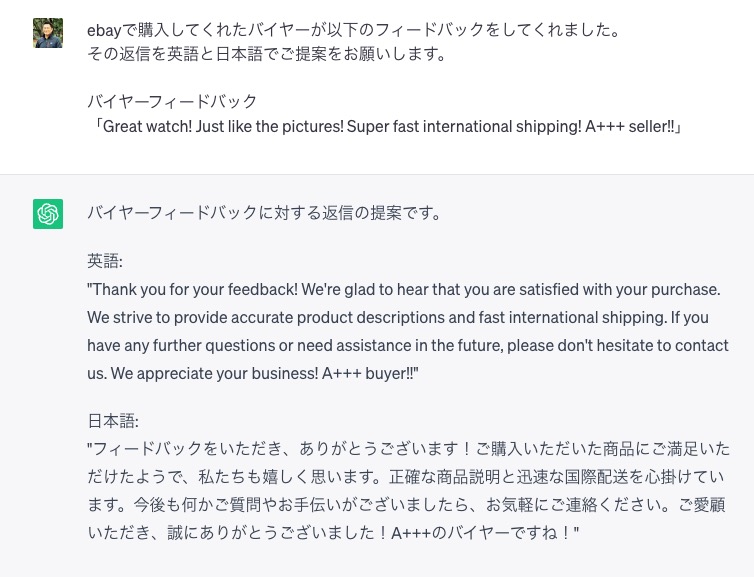Click the "Thank you for your feedback!" sentence
The width and height of the screenshot is (754, 577).
click(x=189, y=290)
